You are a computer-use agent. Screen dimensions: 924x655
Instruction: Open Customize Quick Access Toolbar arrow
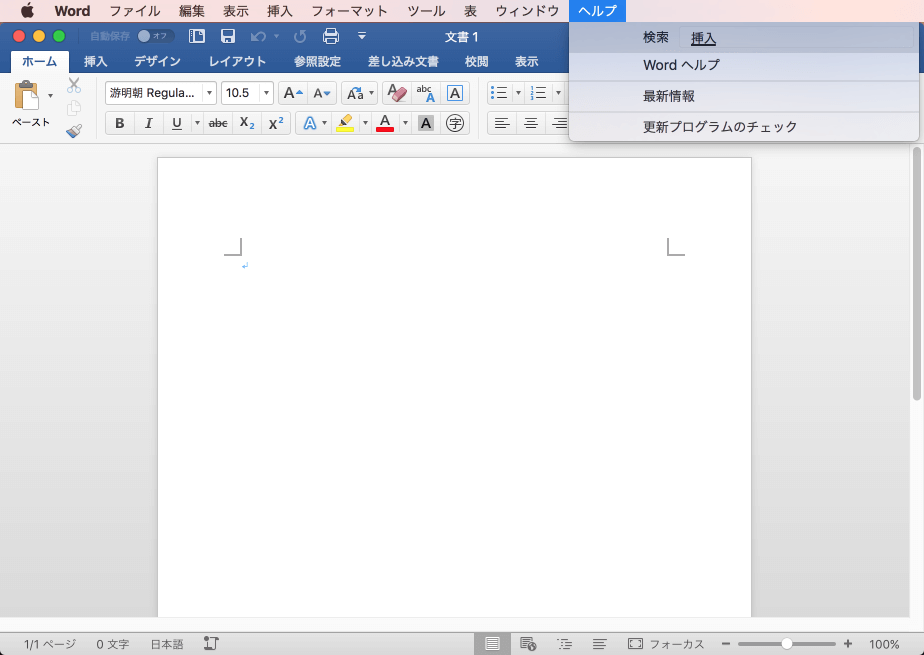362,37
